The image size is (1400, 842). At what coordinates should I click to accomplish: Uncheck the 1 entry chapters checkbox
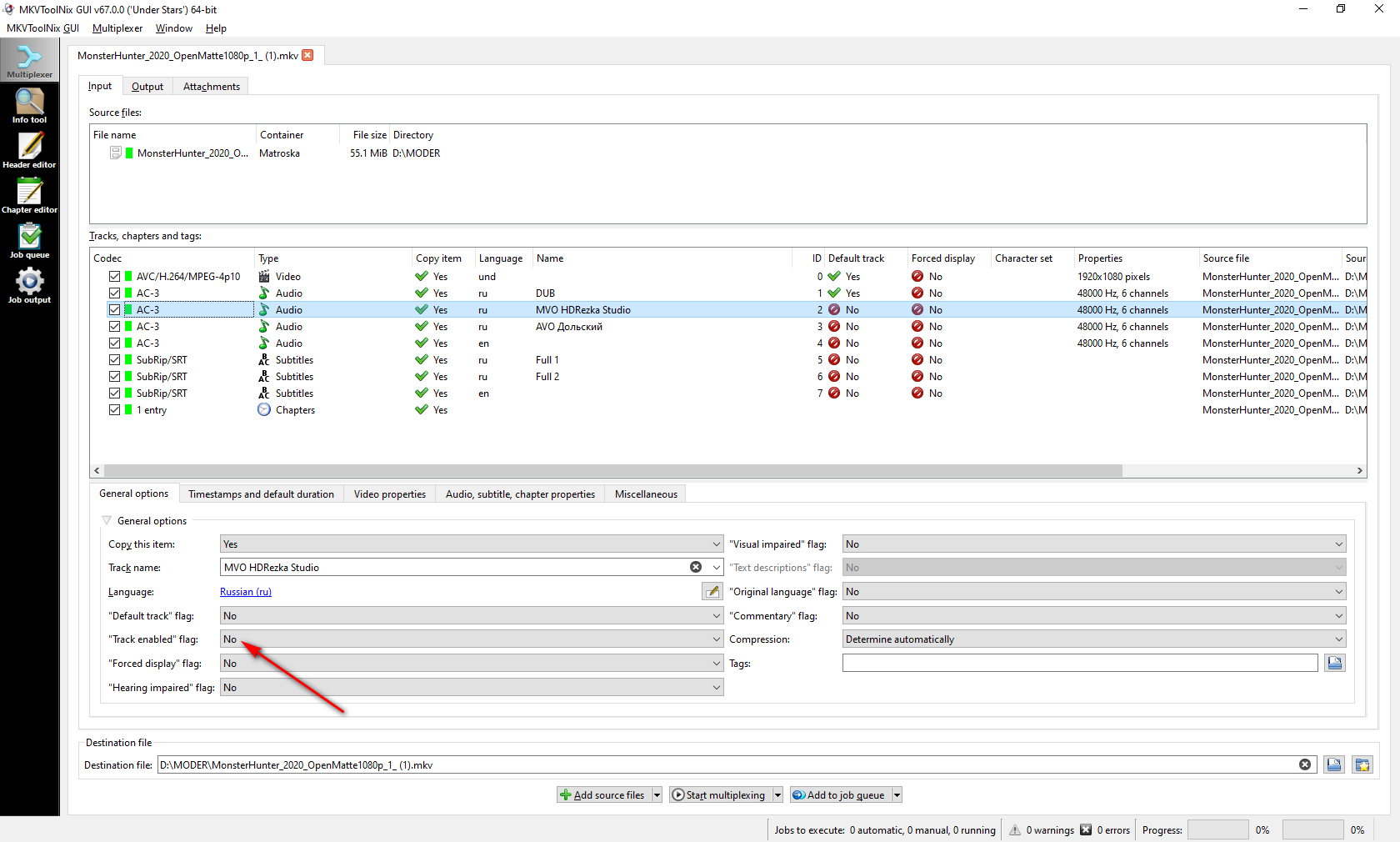pyautogui.click(x=114, y=409)
